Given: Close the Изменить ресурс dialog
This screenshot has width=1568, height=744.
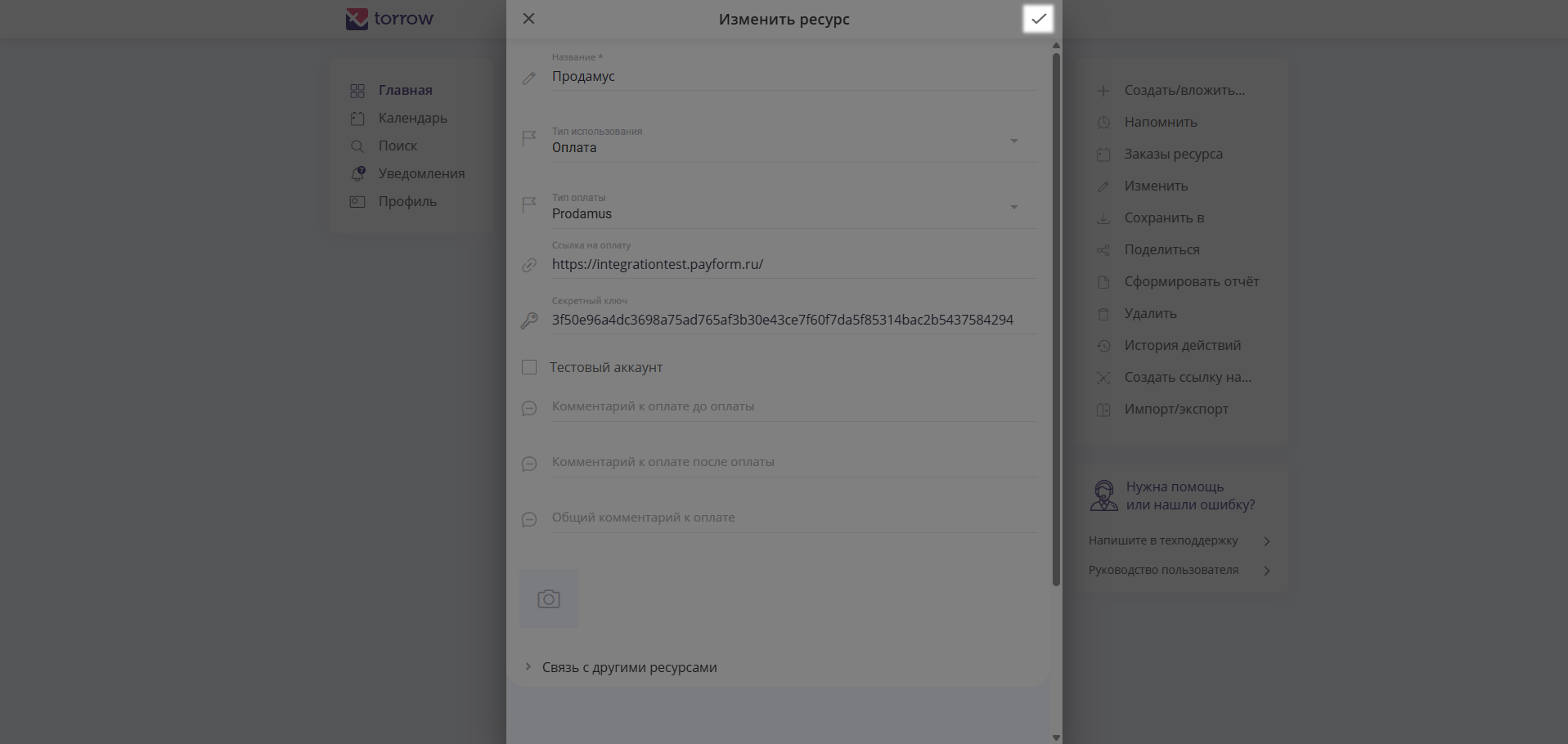Looking at the screenshot, I should 529,19.
